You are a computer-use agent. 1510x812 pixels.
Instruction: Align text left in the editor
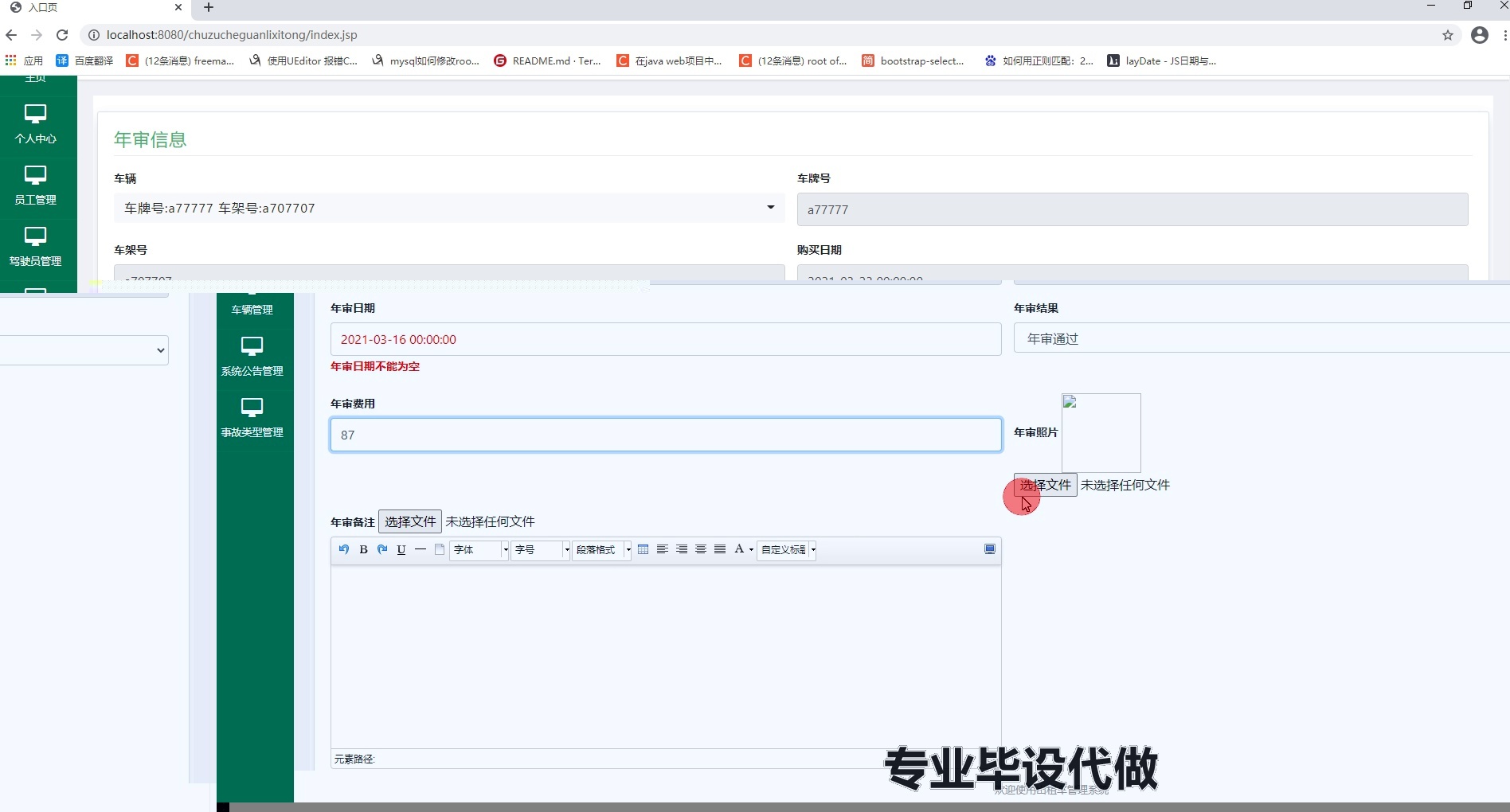click(x=663, y=549)
